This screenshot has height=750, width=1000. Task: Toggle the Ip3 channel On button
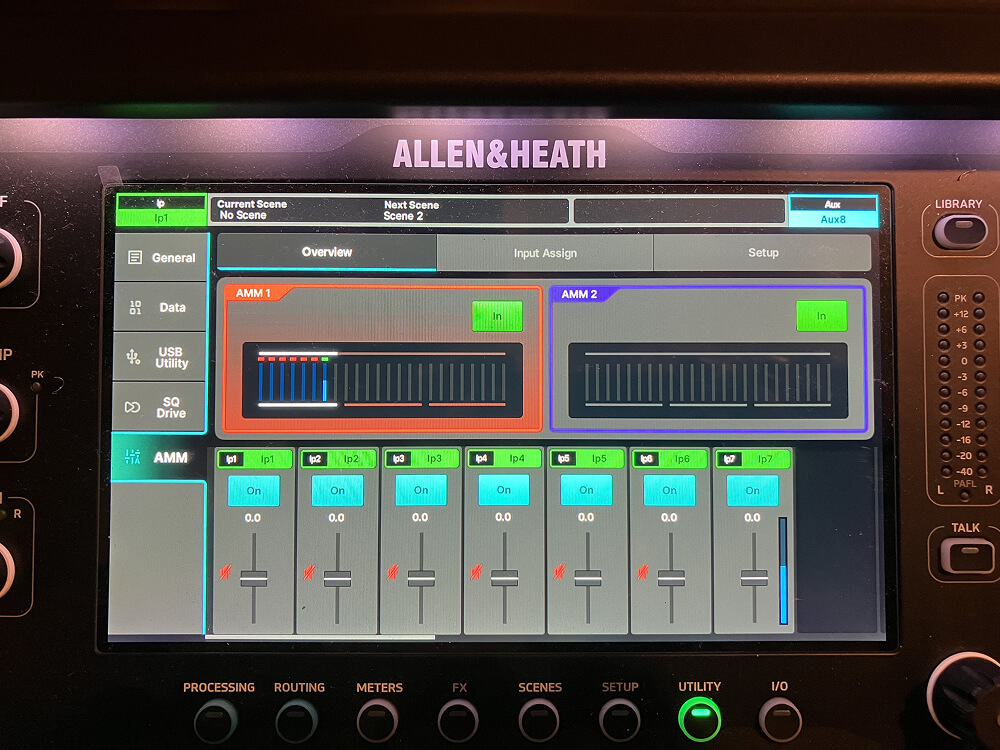coord(421,490)
